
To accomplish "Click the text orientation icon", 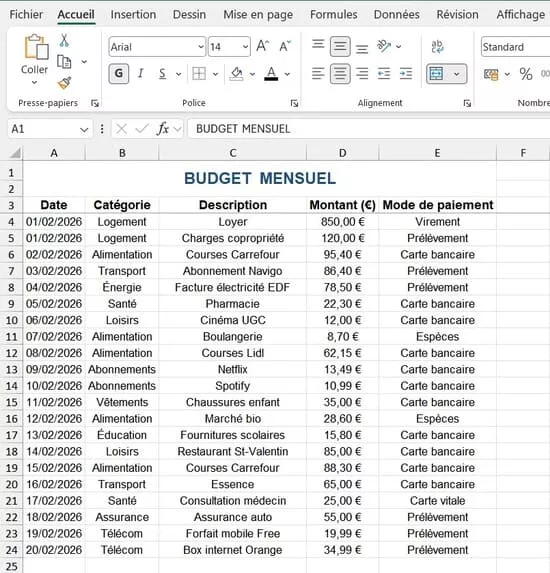I will click(x=384, y=46).
